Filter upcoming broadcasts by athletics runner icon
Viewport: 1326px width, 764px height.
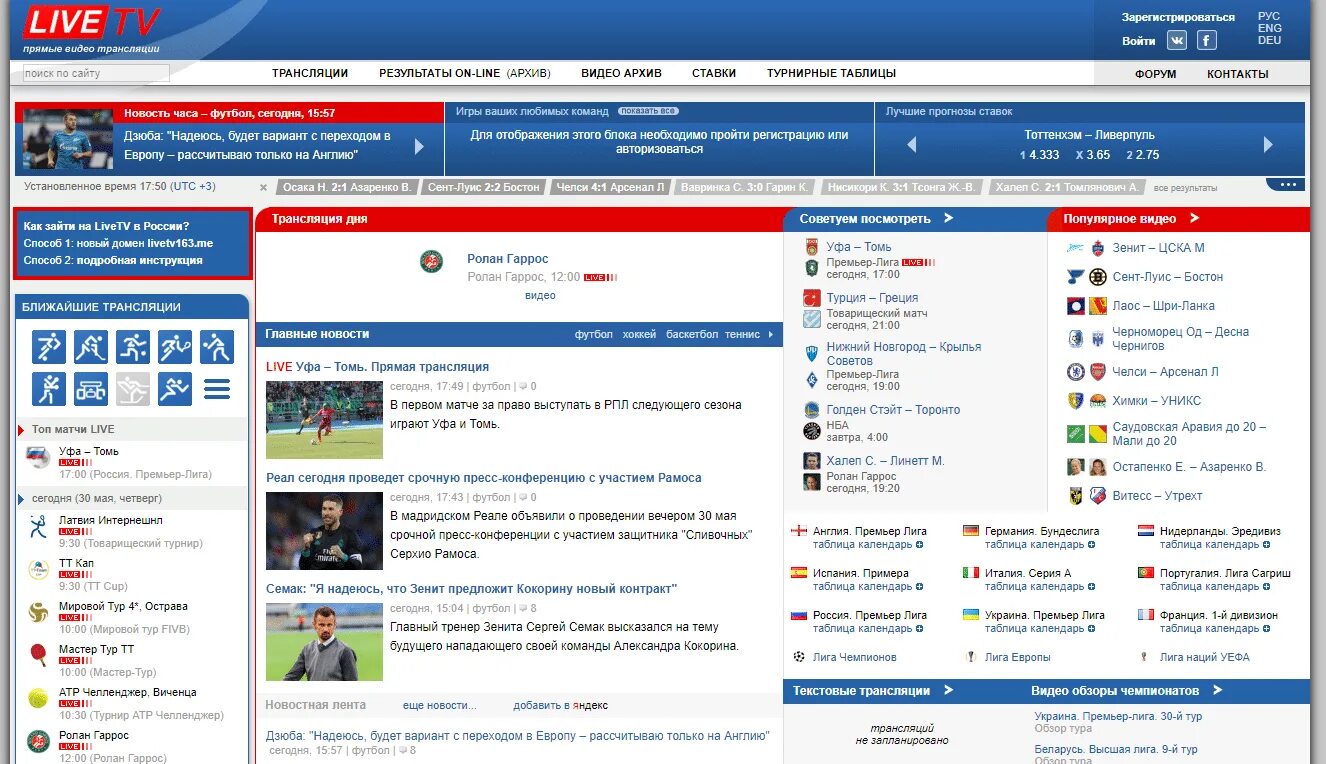coord(175,389)
